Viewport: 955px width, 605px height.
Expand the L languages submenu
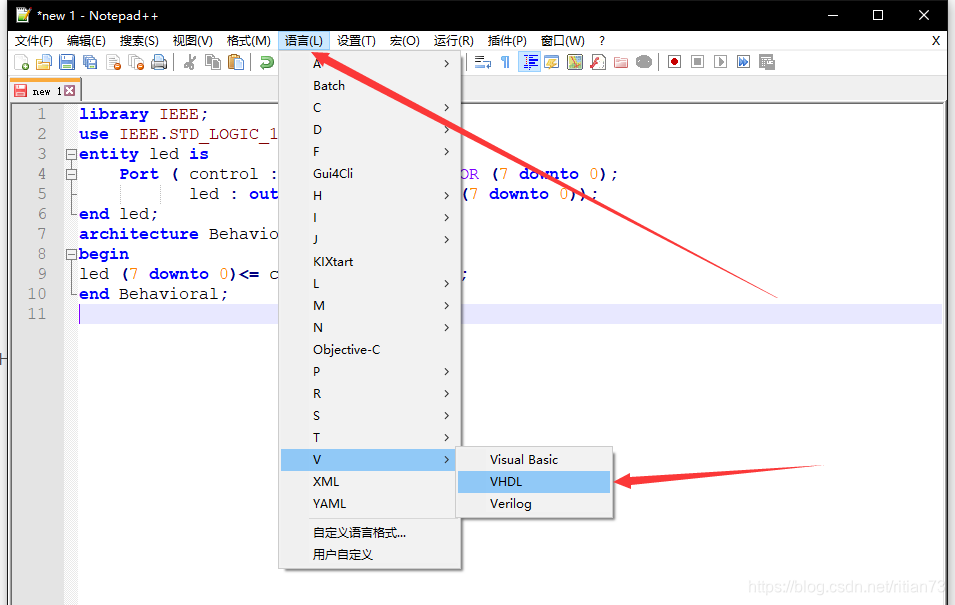[x=370, y=284]
